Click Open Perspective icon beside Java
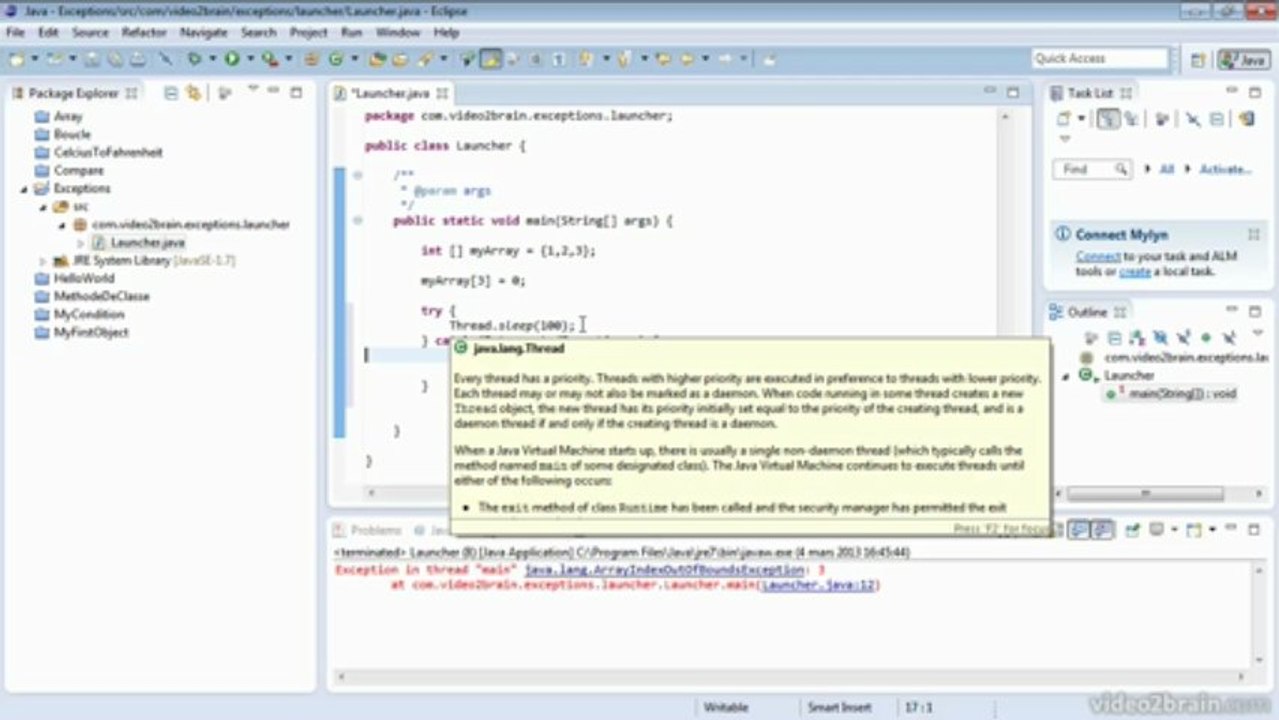Viewport: 1279px width, 720px height. (1198, 59)
